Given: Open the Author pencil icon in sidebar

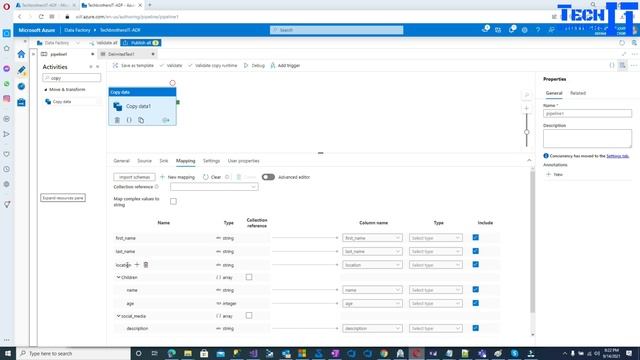Looking at the screenshot, I should (21, 70).
